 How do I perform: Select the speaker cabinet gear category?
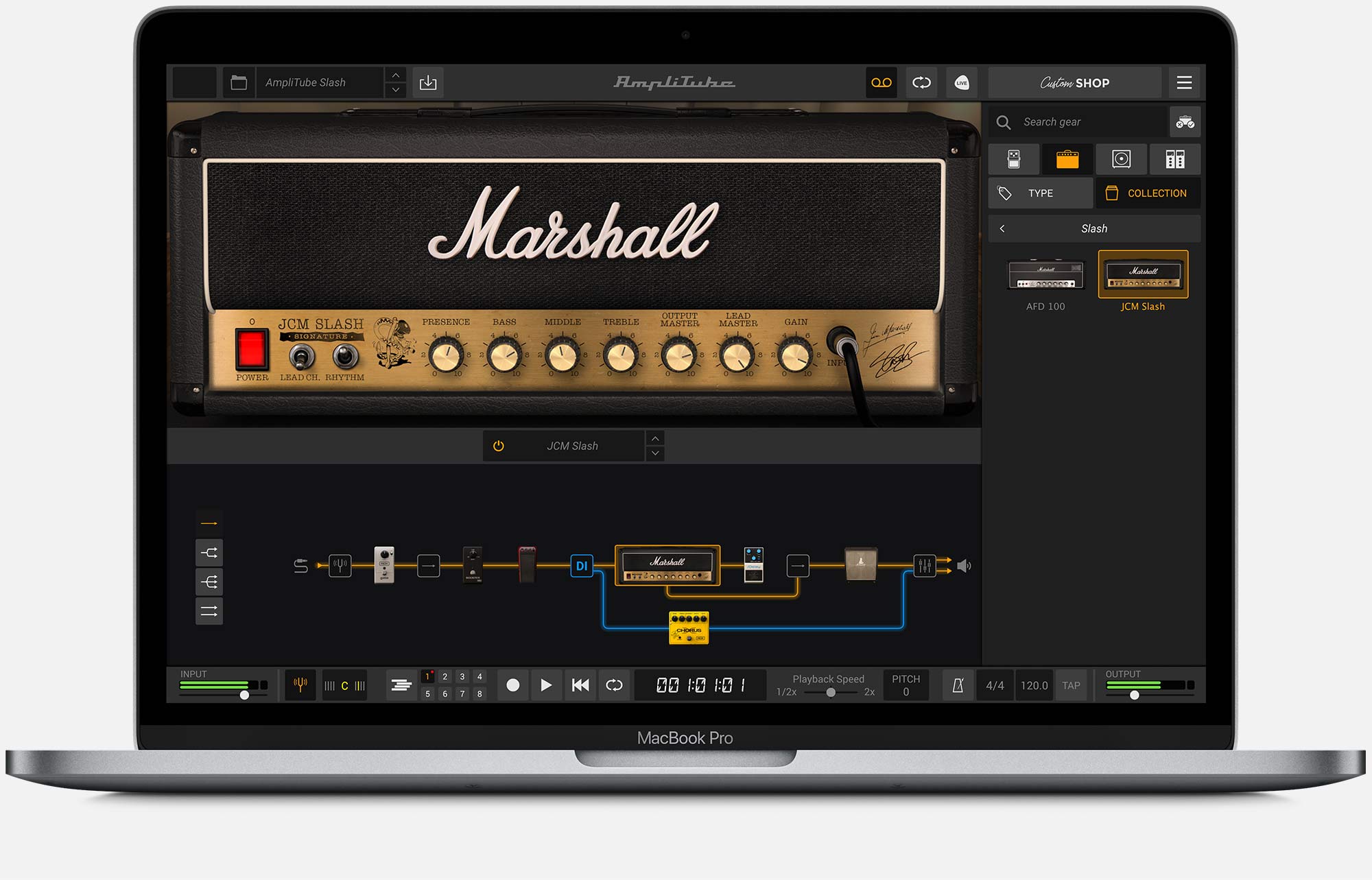[1121, 159]
